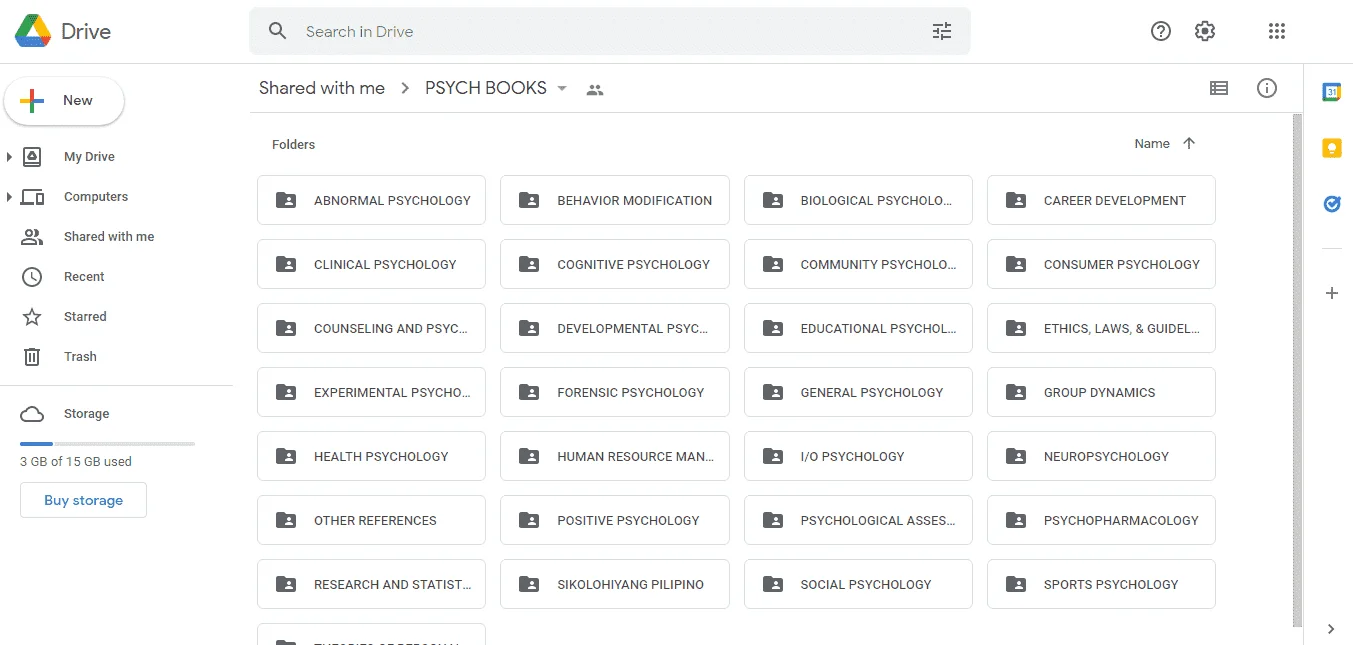Screen dimensions: 1353x645
Task: Select PSYCHOPHARMACOLOGY folder
Action: tap(1101, 520)
